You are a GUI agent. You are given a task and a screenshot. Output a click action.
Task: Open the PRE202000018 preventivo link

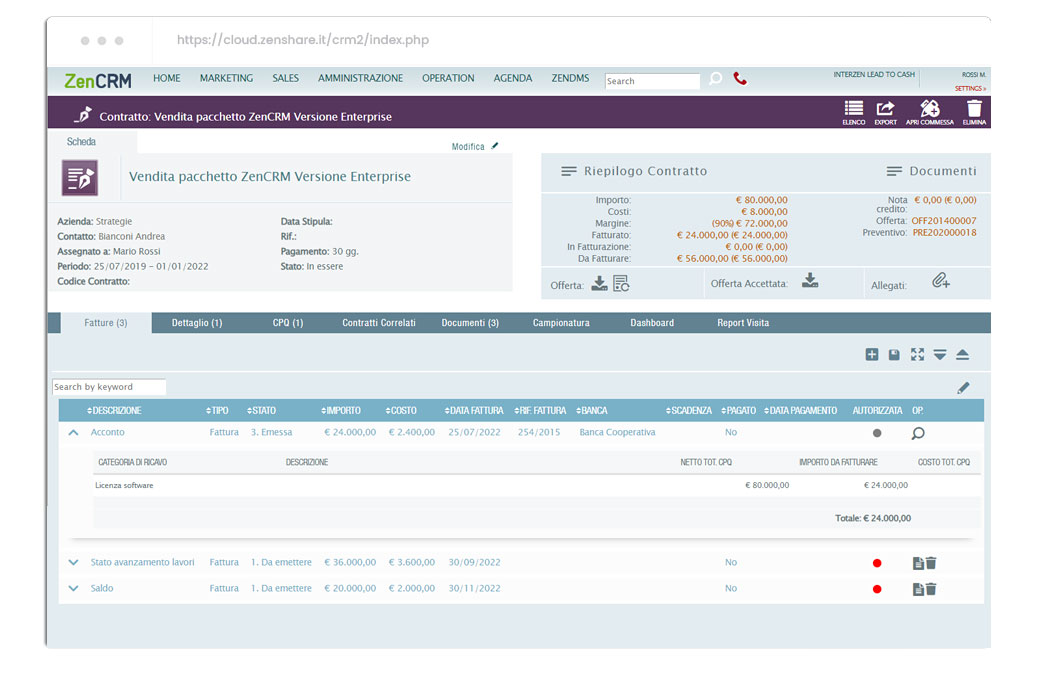tap(944, 233)
